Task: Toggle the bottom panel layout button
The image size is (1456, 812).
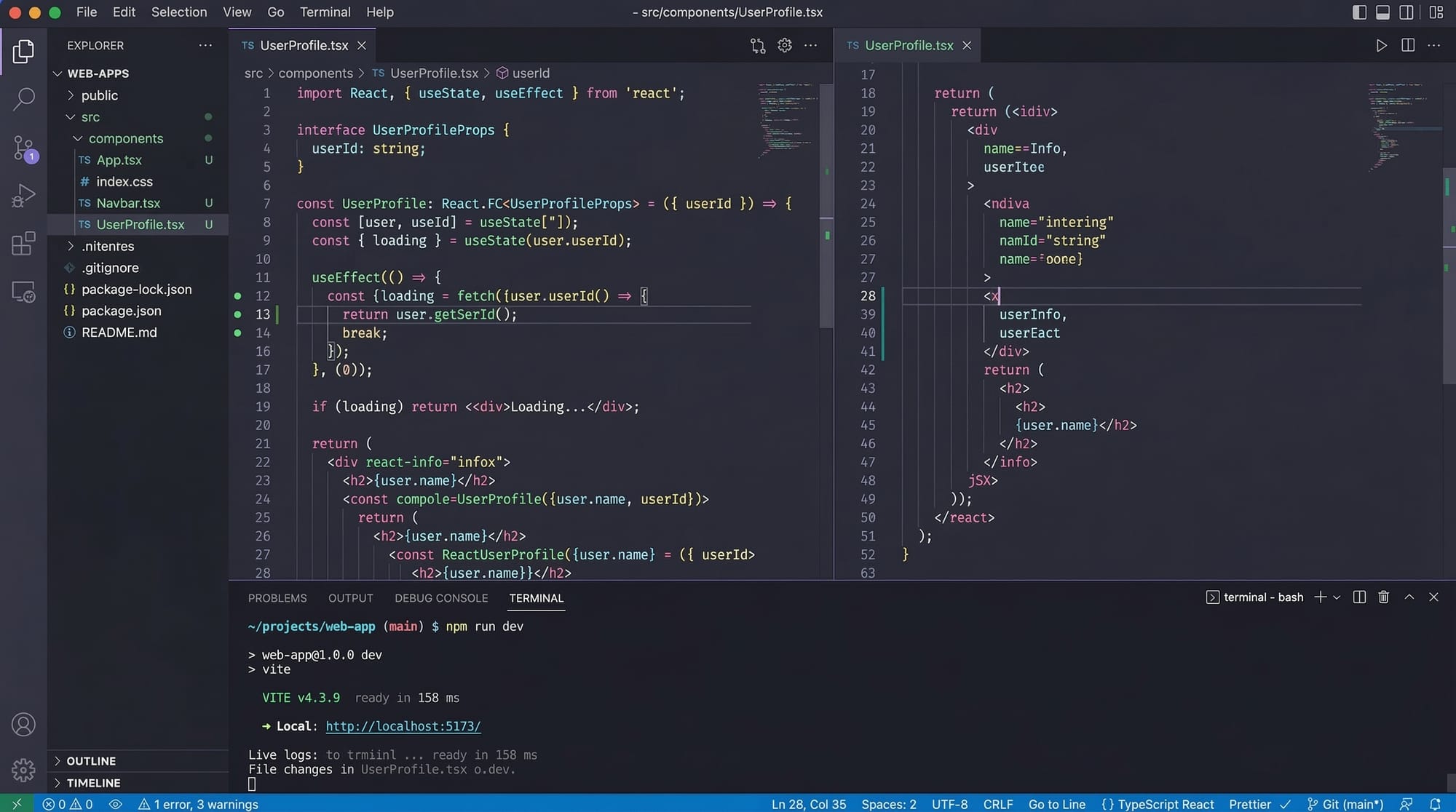Action: tap(1382, 12)
